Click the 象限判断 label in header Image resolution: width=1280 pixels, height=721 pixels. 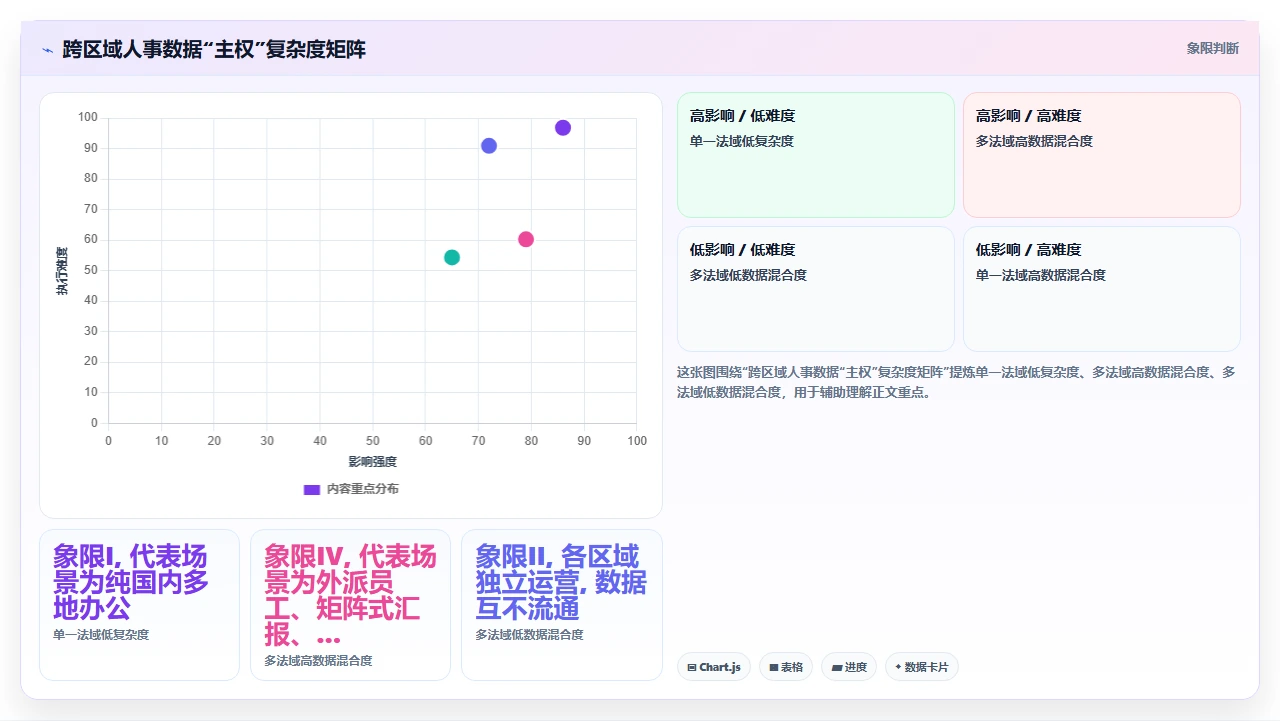(1213, 48)
